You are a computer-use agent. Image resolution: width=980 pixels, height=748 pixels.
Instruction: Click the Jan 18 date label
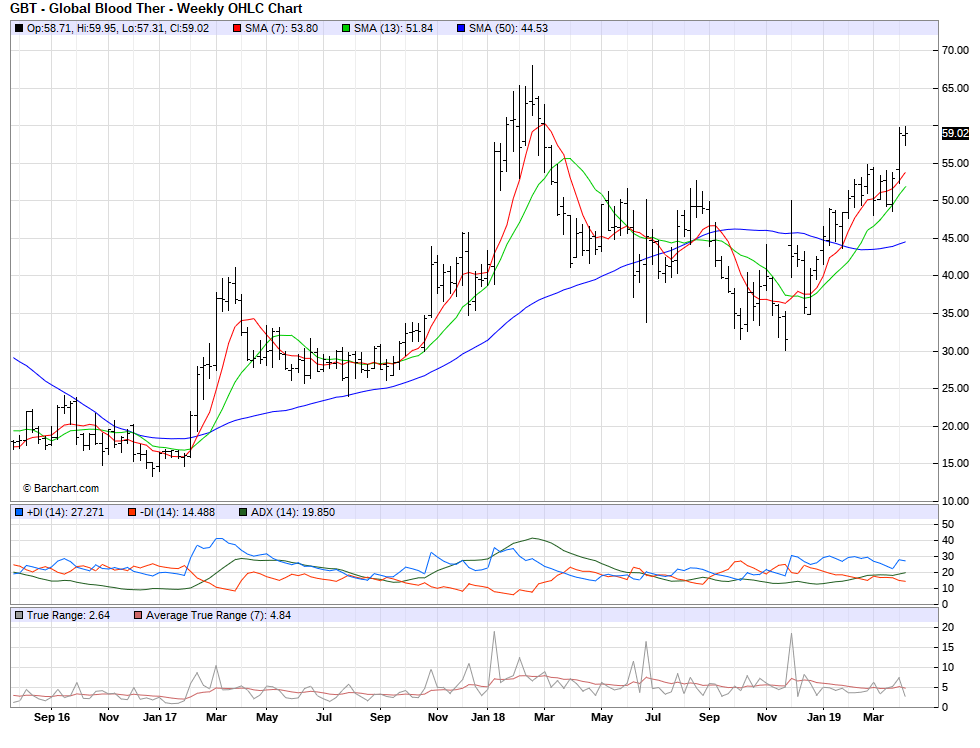488,717
